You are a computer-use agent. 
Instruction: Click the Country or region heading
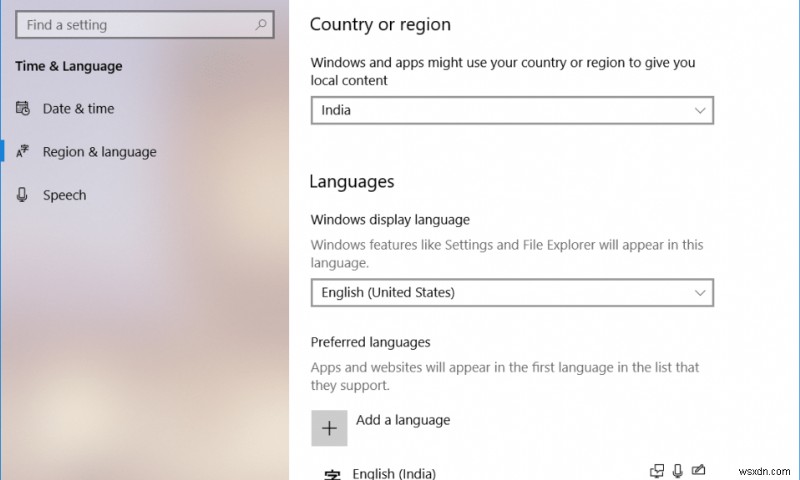pos(380,24)
